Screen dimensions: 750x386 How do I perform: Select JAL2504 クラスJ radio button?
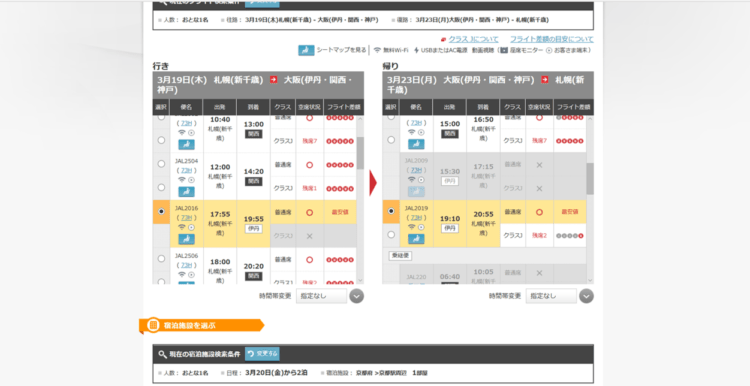coord(161,187)
